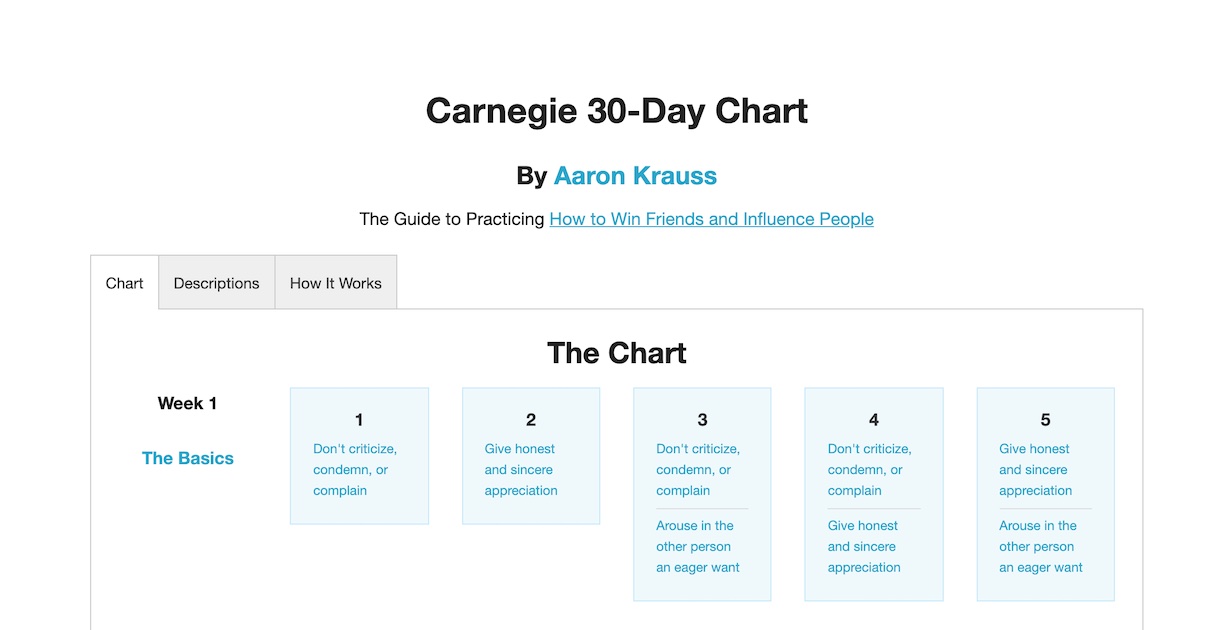Image resolution: width=1230 pixels, height=630 pixels.
Task: Open the Aaron Krauss author link
Action: [635, 176]
